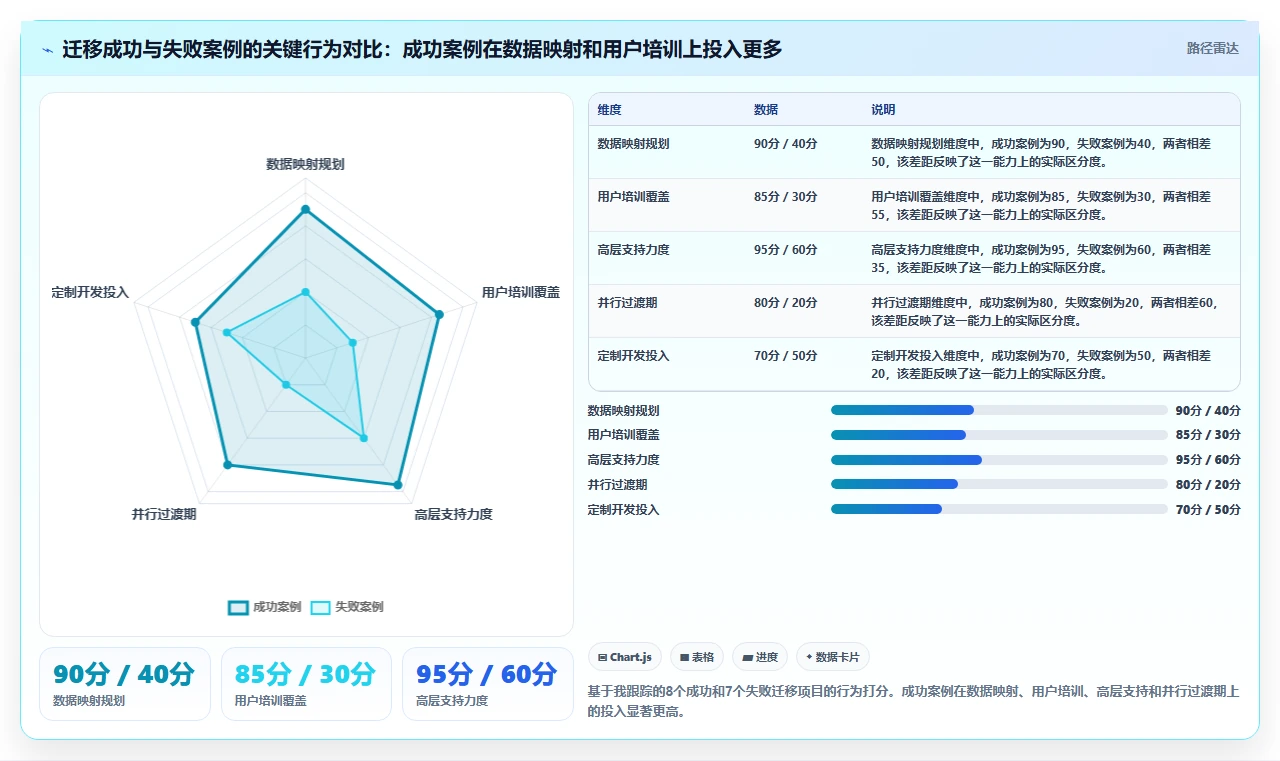This screenshot has height=761, width=1280.
Task: Open the 高层支持力度 95分 / 60分 stat card
Action: [x=488, y=684]
